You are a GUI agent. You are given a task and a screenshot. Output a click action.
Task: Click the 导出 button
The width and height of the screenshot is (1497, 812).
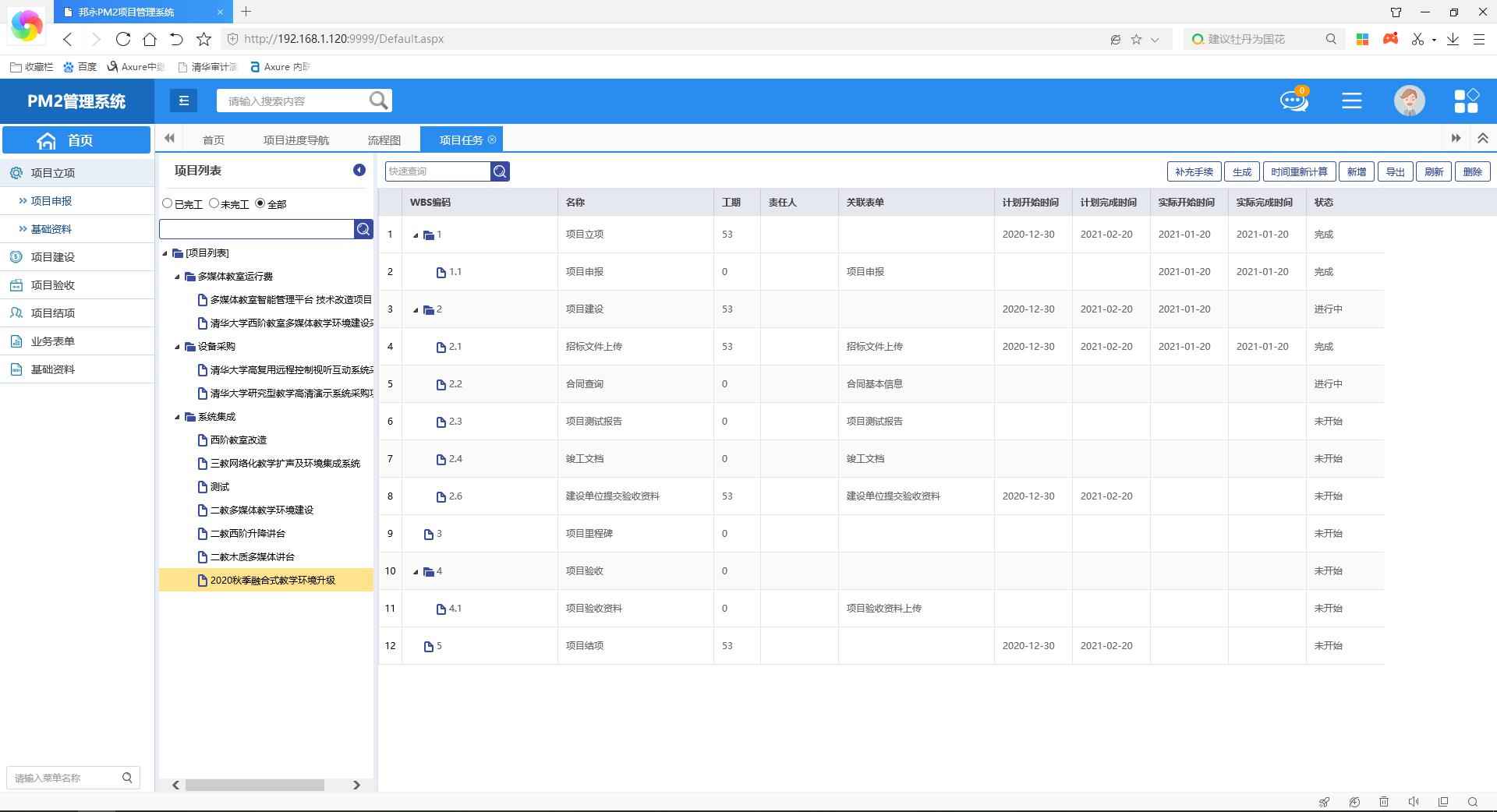click(1395, 171)
